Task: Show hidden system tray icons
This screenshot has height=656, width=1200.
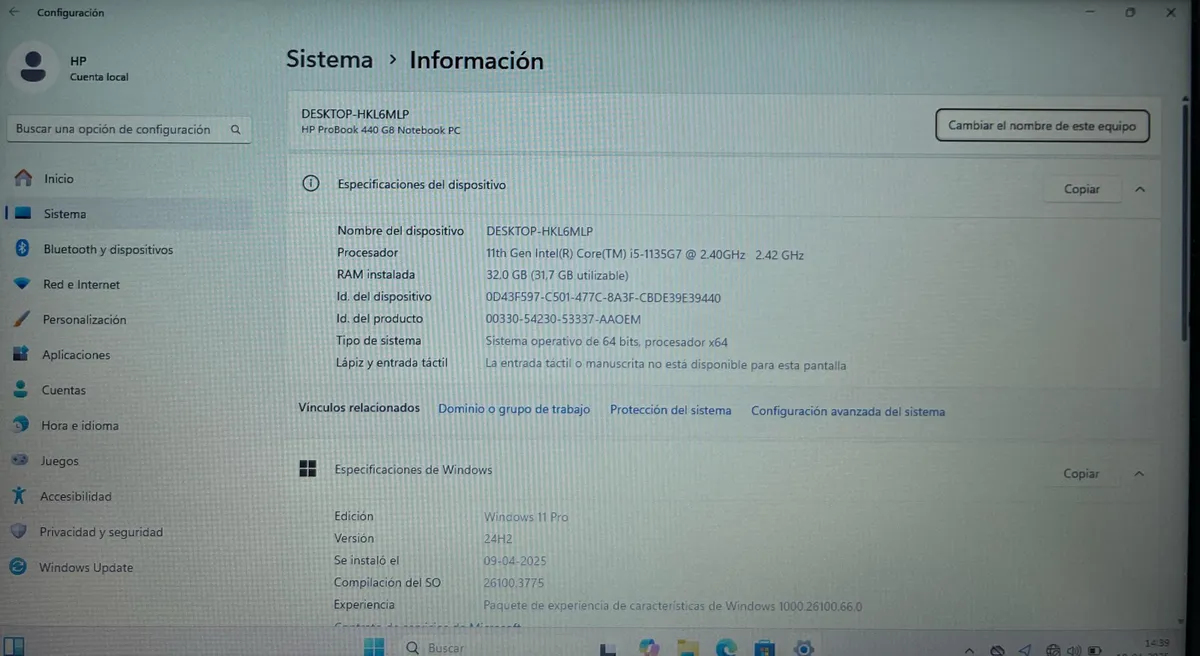Action: pos(967,649)
